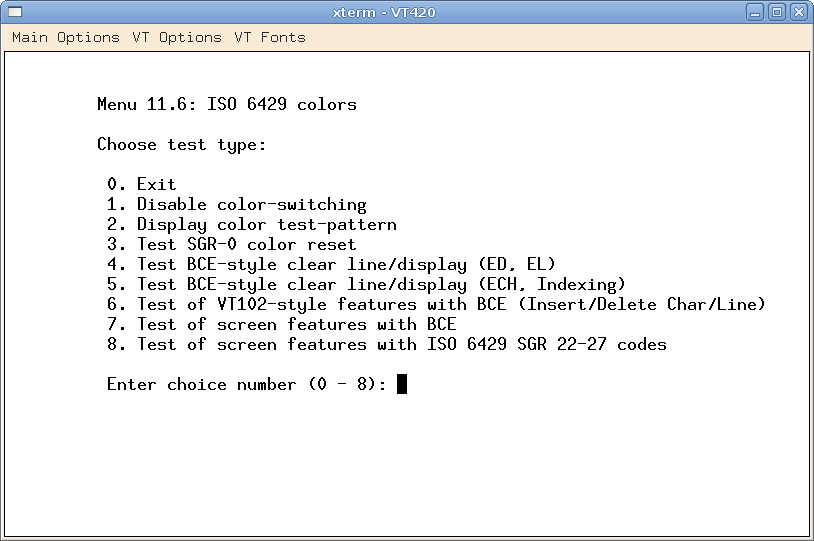Maximize the xterm window

pyautogui.click(x=778, y=12)
